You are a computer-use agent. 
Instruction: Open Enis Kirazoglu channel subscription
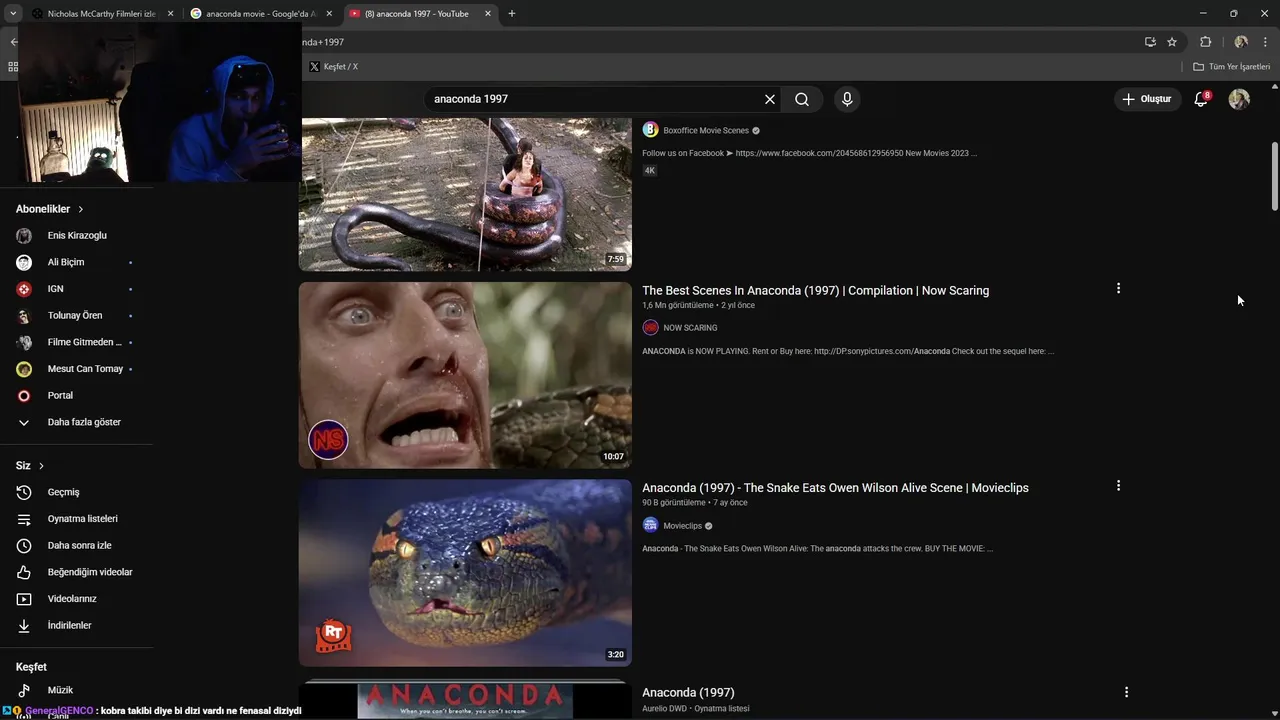(x=77, y=235)
